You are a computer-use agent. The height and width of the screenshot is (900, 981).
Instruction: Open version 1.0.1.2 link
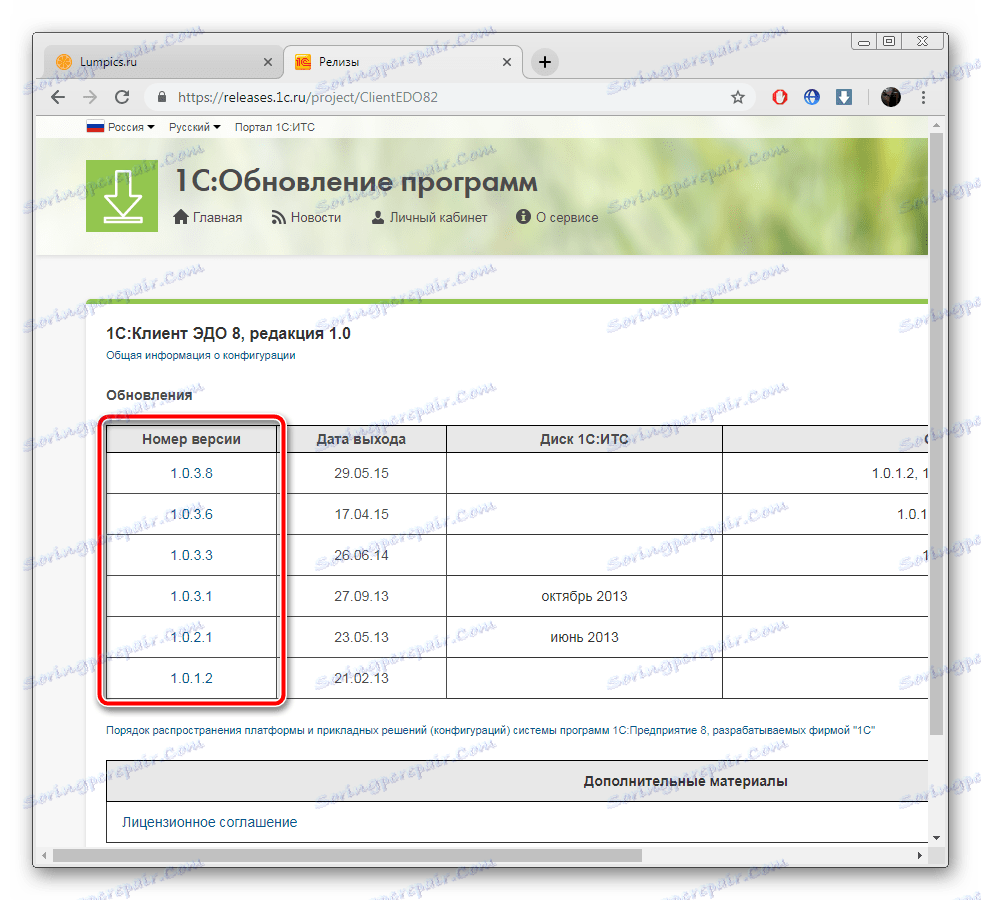(x=191, y=678)
